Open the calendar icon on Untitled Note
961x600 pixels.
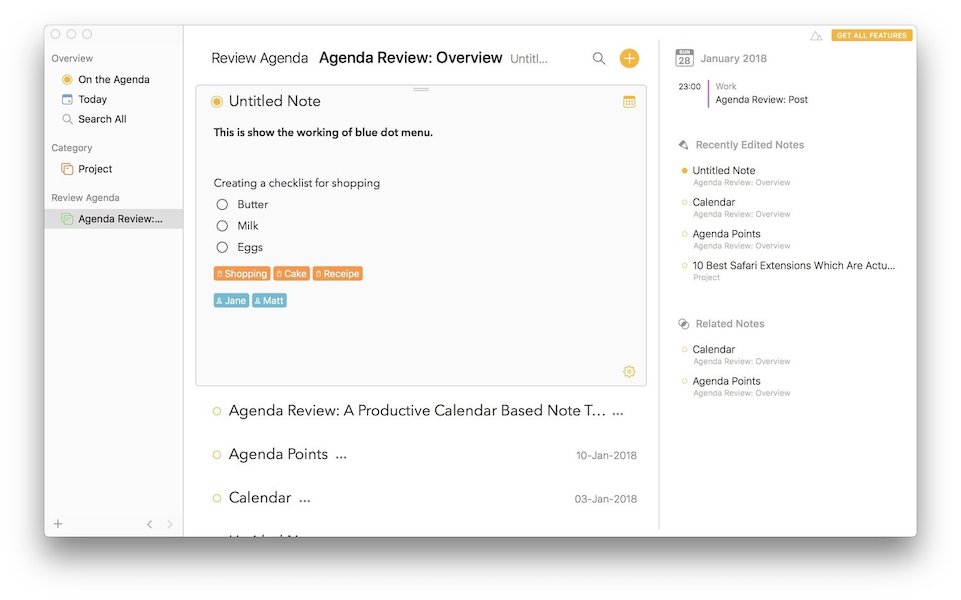click(629, 102)
